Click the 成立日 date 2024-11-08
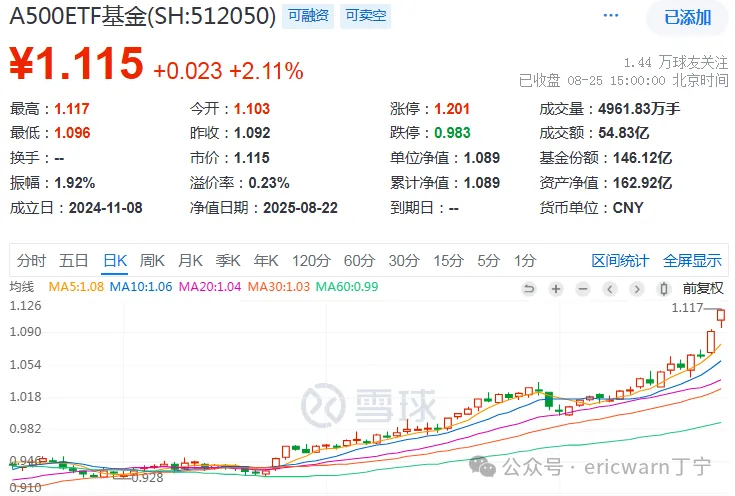The height and width of the screenshot is (496, 735). coord(105,208)
